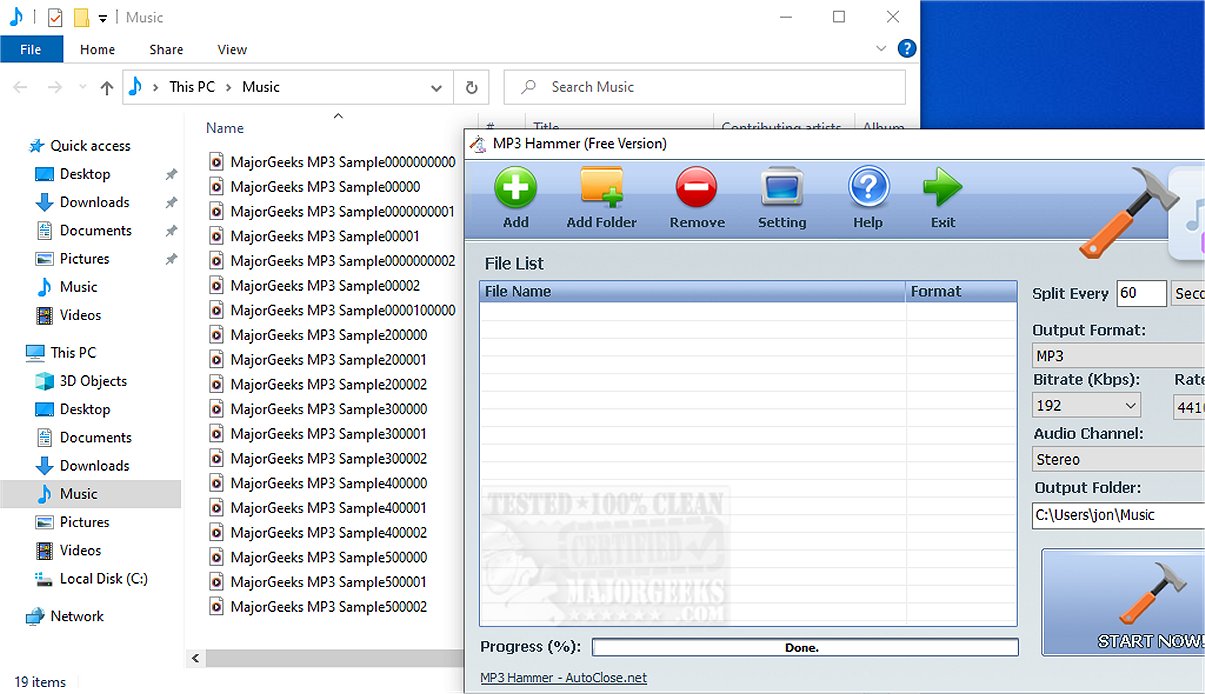The width and height of the screenshot is (1205, 694).
Task: Open Videos under Quick access
Action: pos(68,315)
